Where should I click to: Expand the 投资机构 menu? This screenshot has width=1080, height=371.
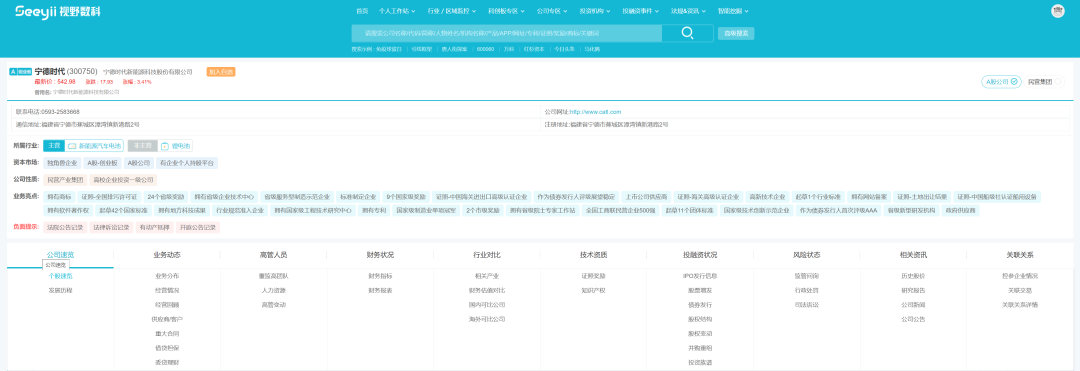[595, 12]
